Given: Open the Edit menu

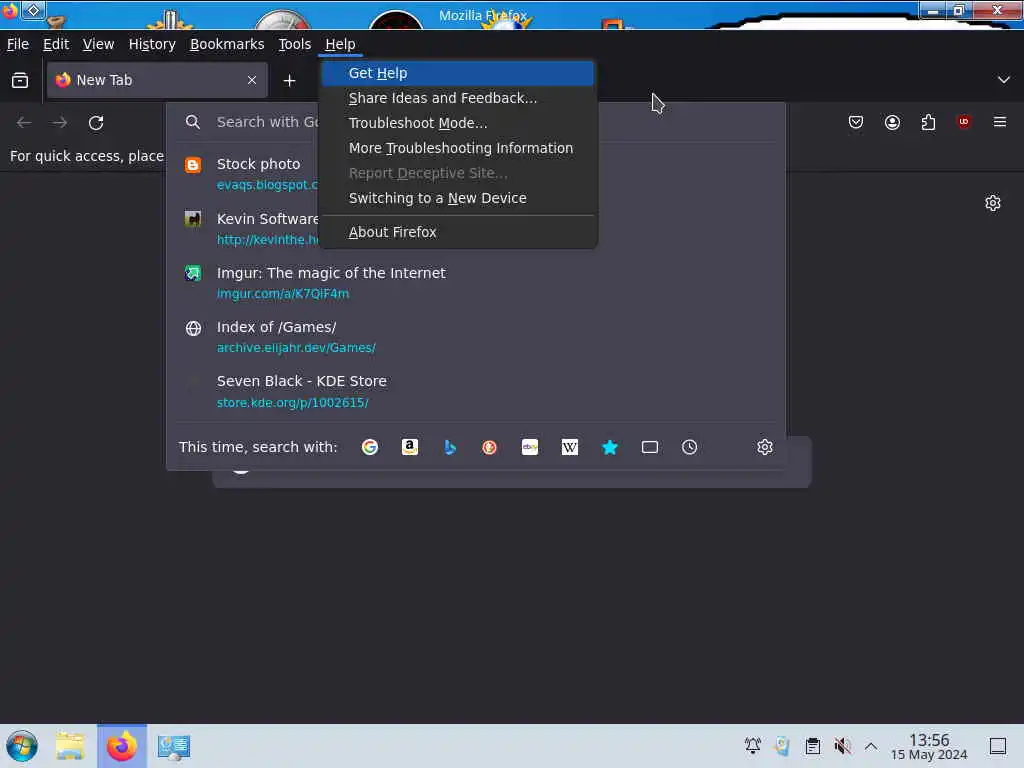Looking at the screenshot, I should coord(56,44).
